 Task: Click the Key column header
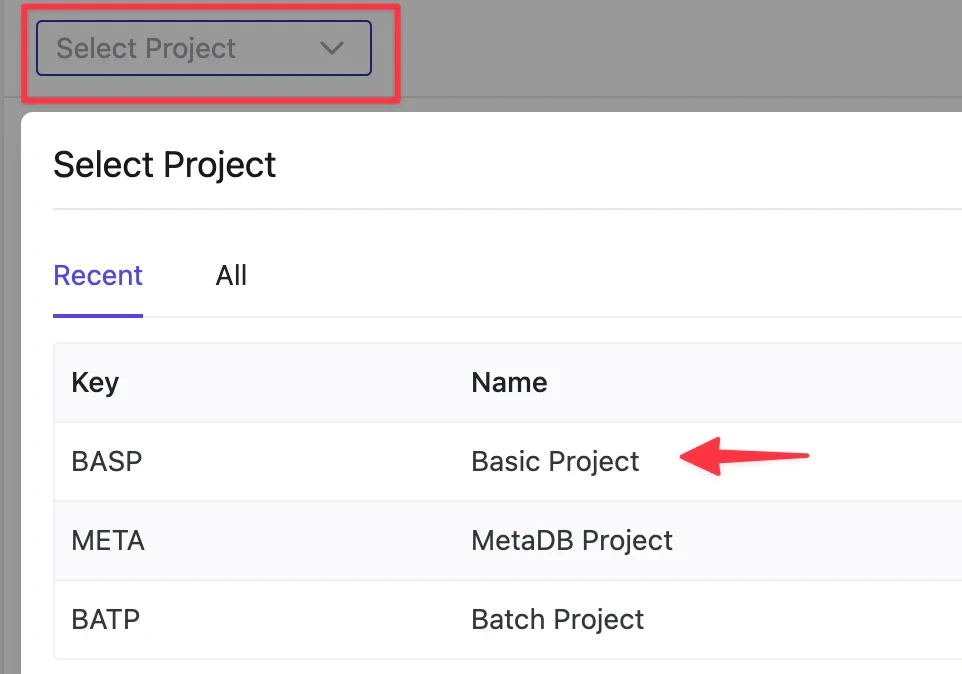95,382
